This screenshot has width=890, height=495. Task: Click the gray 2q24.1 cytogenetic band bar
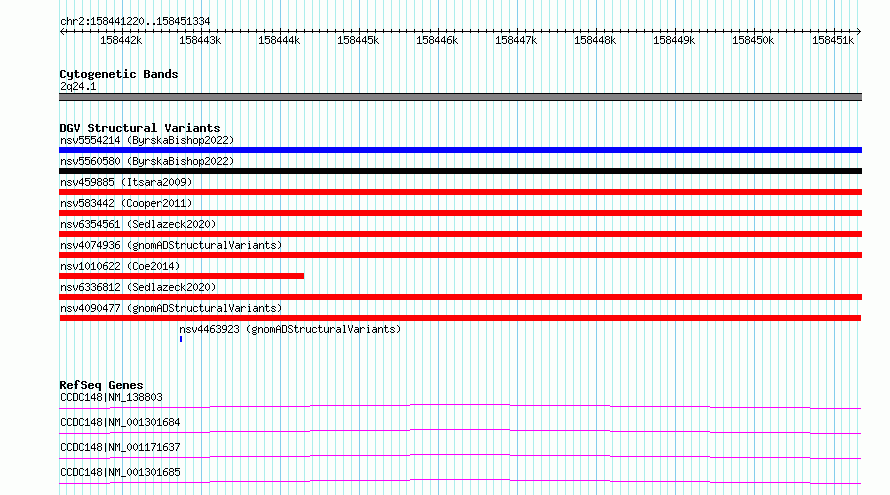(460, 97)
